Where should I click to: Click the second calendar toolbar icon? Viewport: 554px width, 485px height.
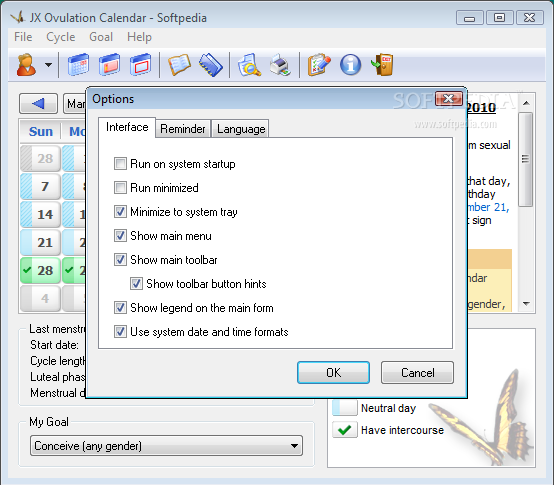click(109, 65)
